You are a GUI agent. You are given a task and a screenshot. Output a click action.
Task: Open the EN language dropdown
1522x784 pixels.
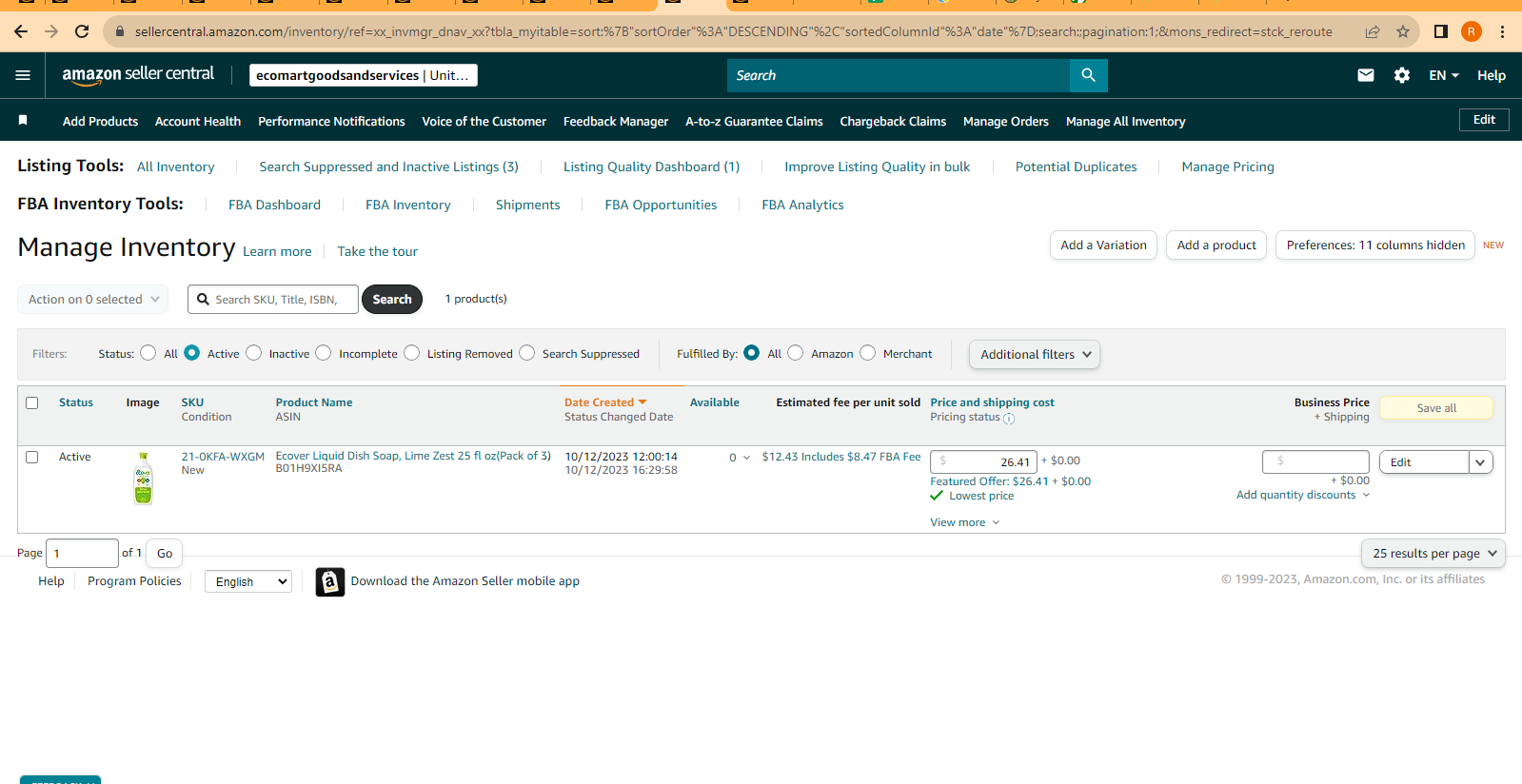tap(1444, 75)
